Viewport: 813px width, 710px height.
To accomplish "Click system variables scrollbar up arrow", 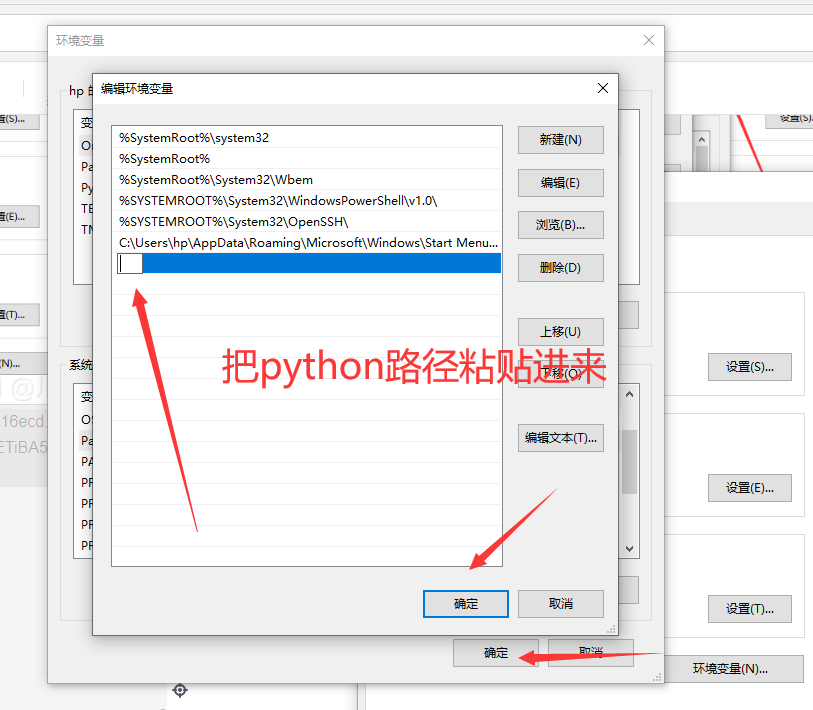I will (629, 395).
